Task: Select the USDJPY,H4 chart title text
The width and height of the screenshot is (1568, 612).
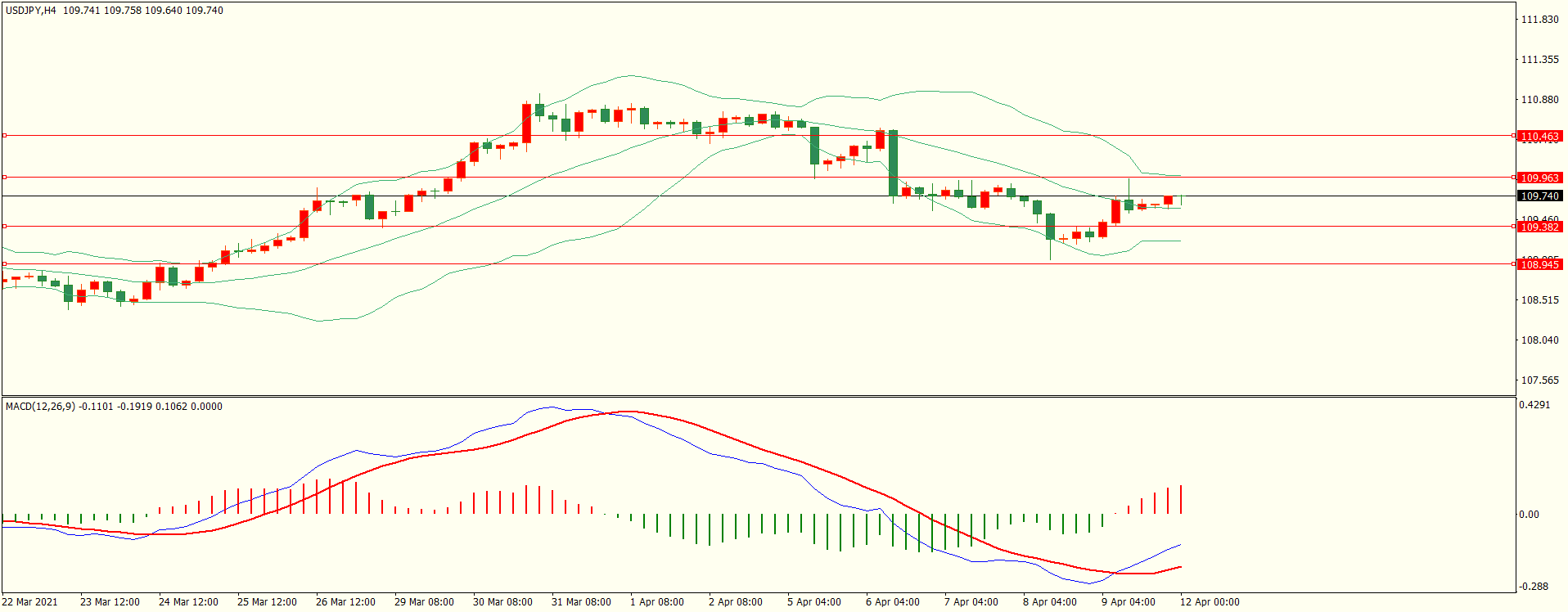Action: pyautogui.click(x=31, y=11)
